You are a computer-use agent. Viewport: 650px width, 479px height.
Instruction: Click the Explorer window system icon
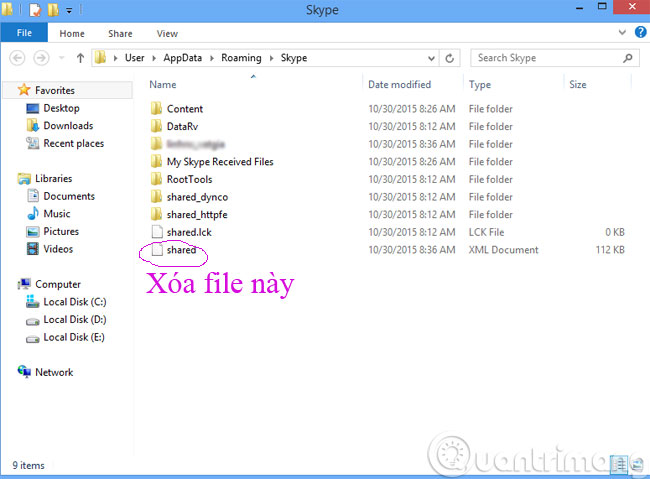click(x=7, y=10)
